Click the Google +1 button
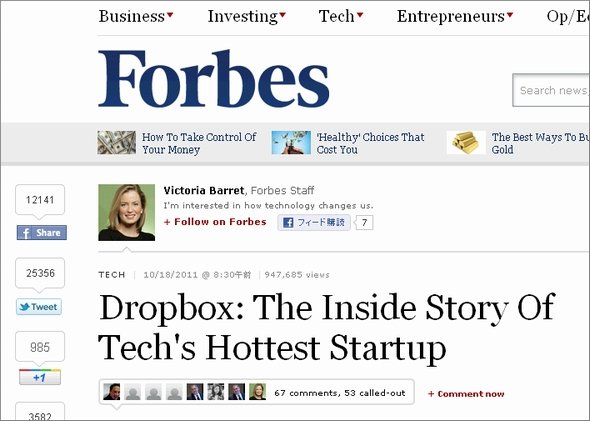Screen dimensions: 590x421 coord(40,377)
